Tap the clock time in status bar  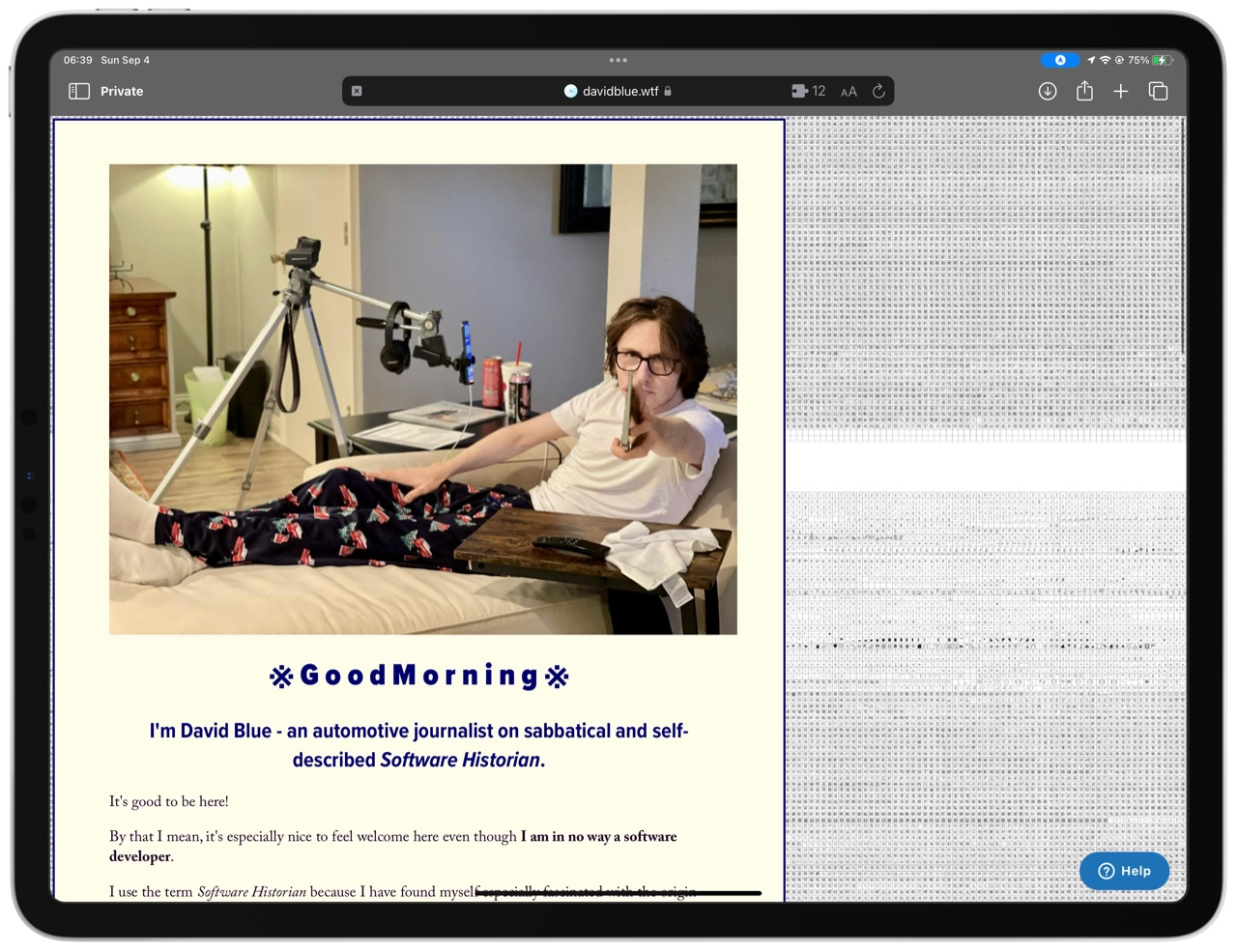78,60
